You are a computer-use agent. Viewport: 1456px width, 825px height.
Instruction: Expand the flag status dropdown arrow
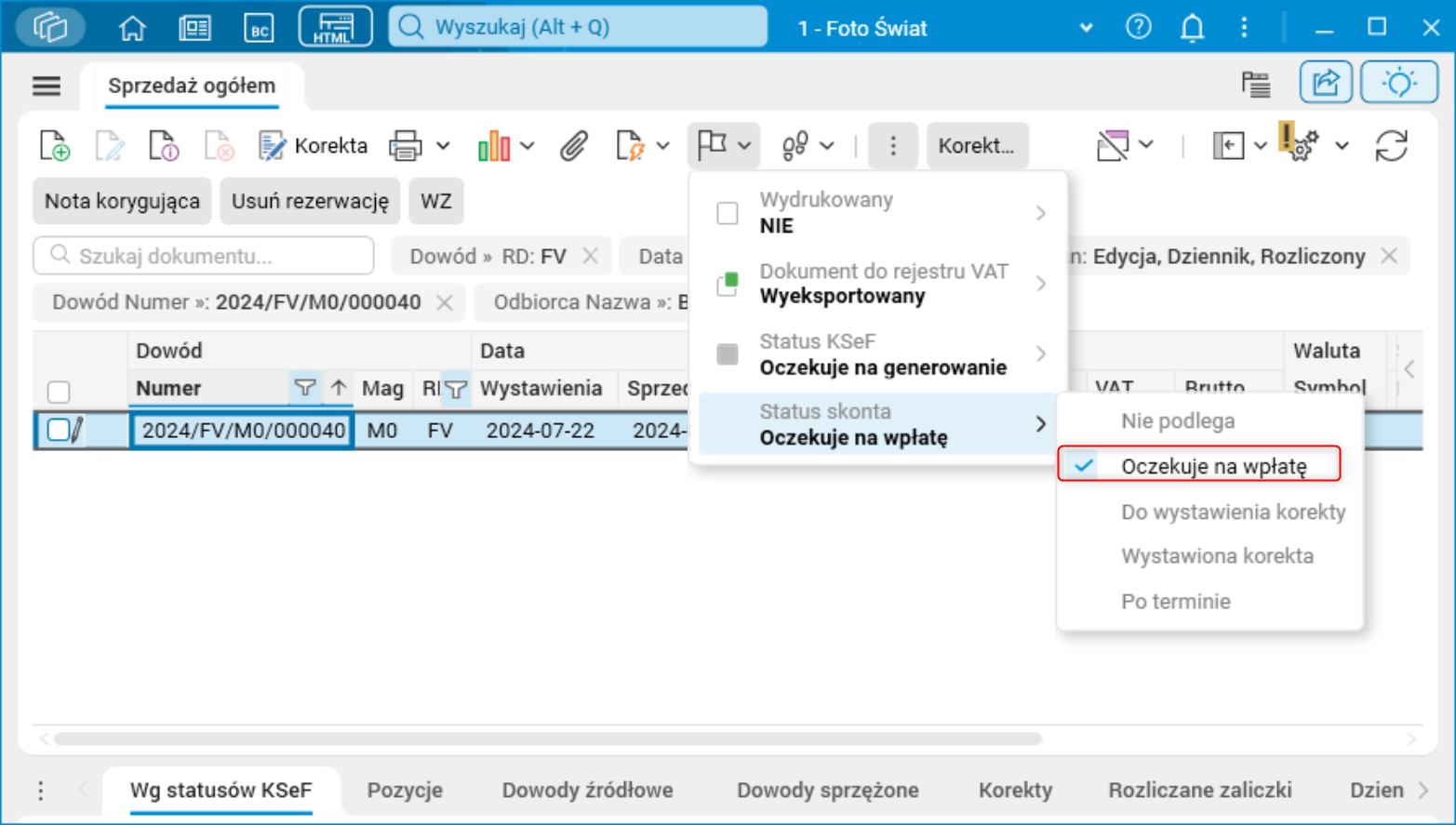tap(744, 145)
